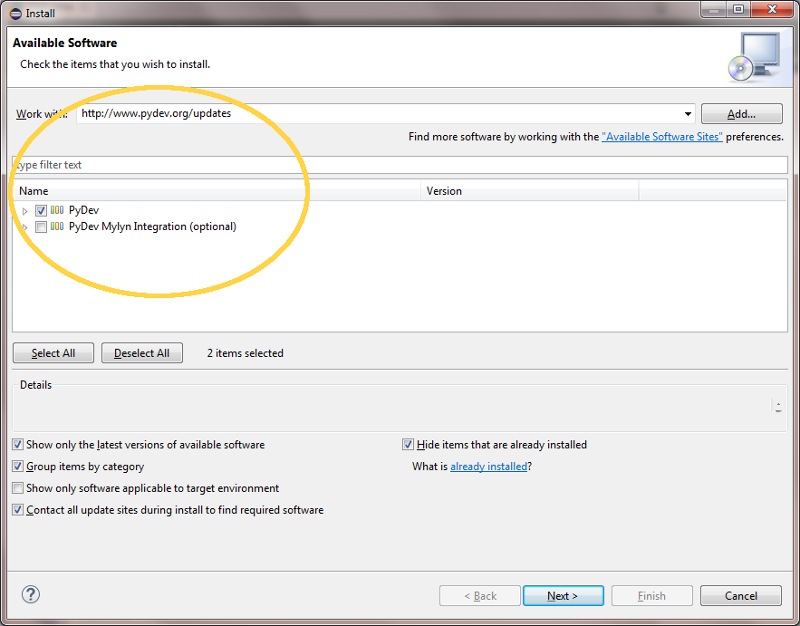The height and width of the screenshot is (626, 800).
Task: Click the Next button
Action: point(563,596)
